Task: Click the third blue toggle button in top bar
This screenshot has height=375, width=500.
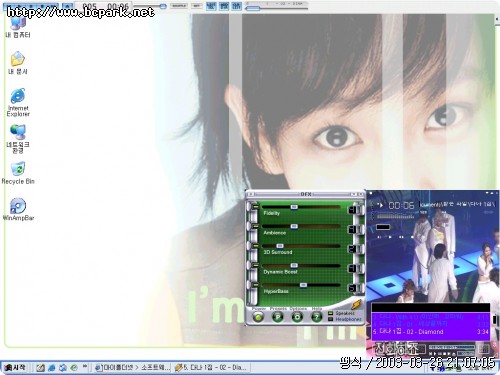Action: coord(236,6)
